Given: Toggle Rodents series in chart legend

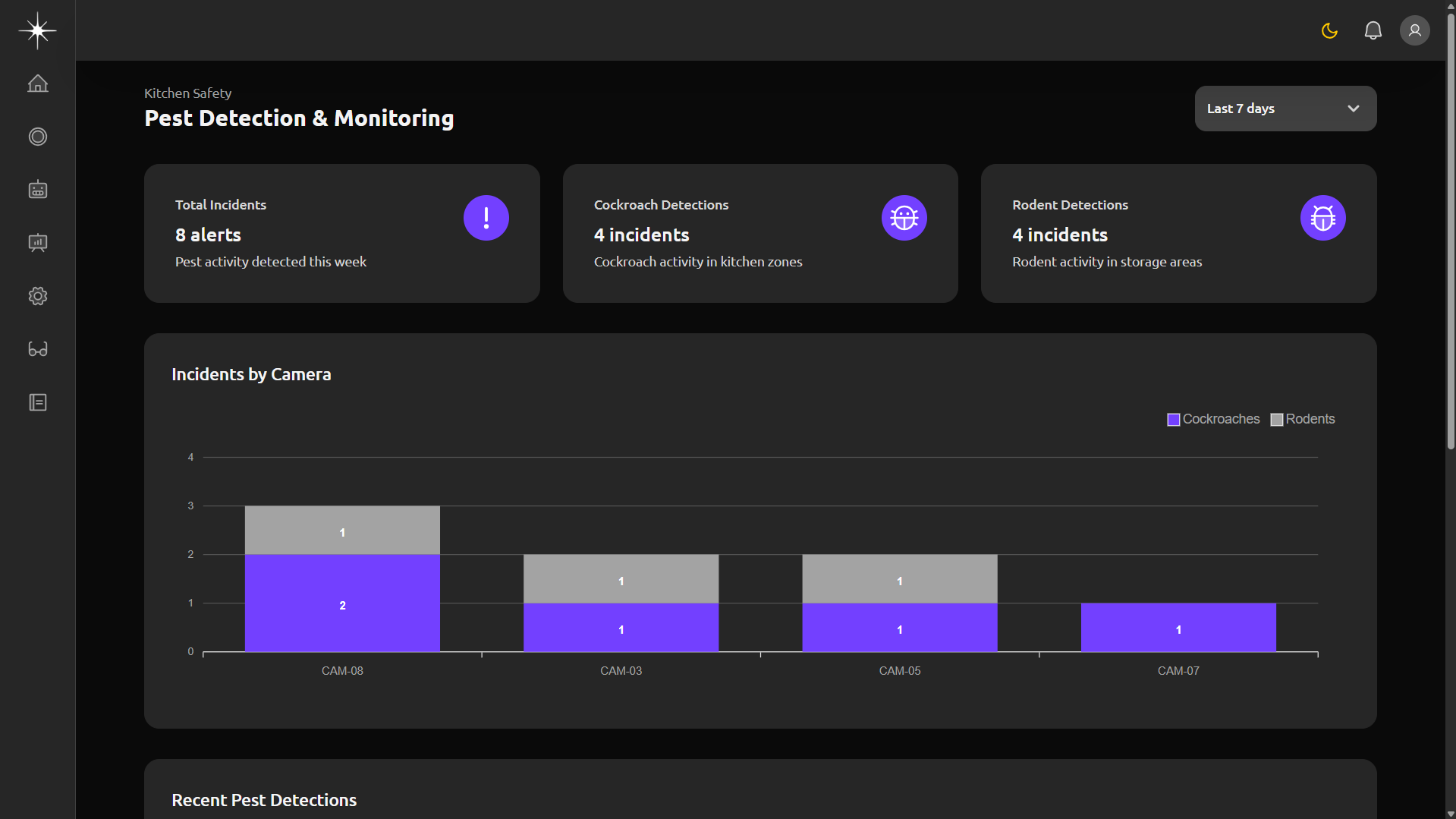Looking at the screenshot, I should [1302, 419].
